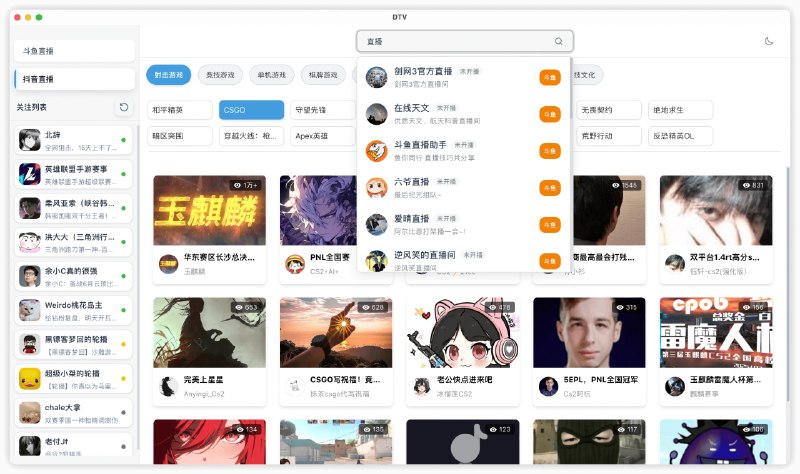Click the orange 斗鱼 badge for 在线天文
The image size is (800, 474).
pos(550,114)
